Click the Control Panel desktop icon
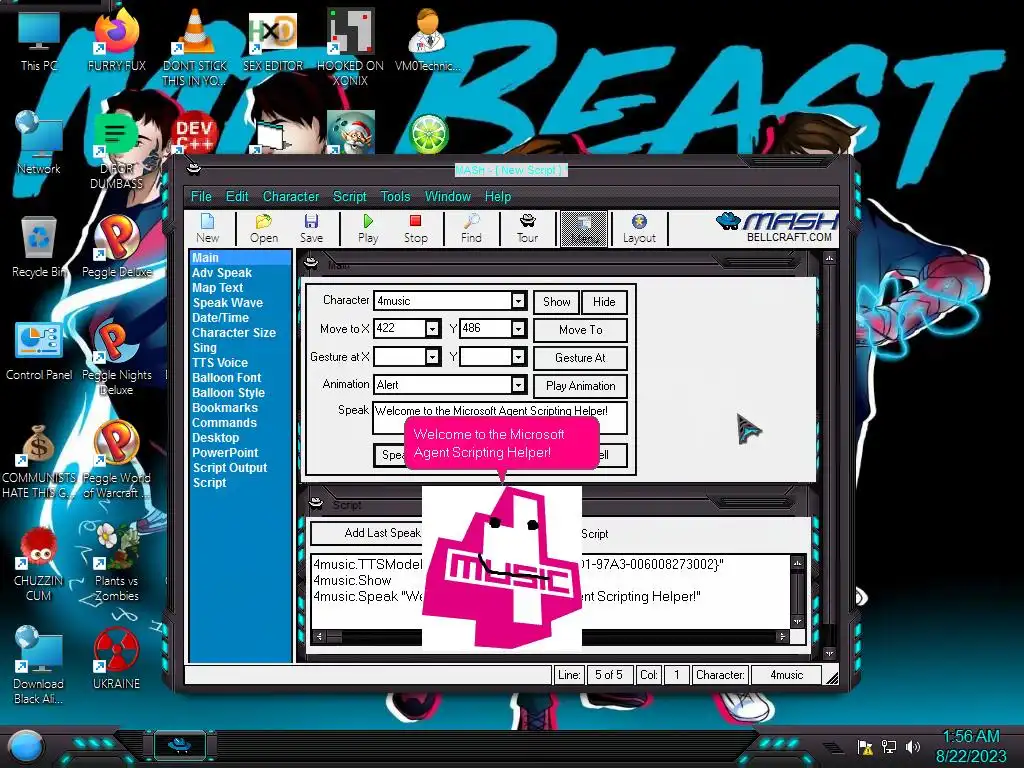 point(39,353)
